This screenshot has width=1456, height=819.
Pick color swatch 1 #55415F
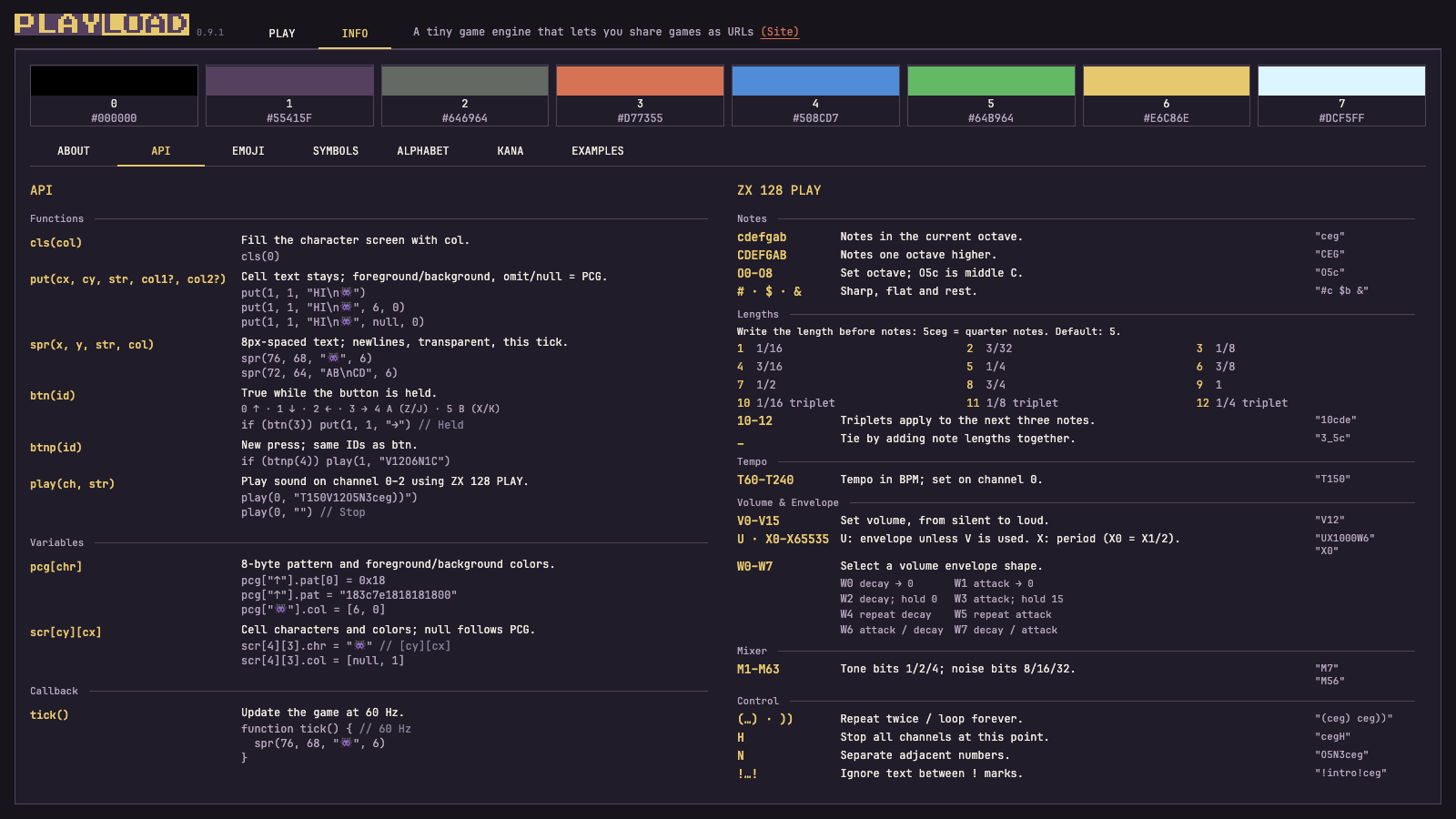(289, 96)
